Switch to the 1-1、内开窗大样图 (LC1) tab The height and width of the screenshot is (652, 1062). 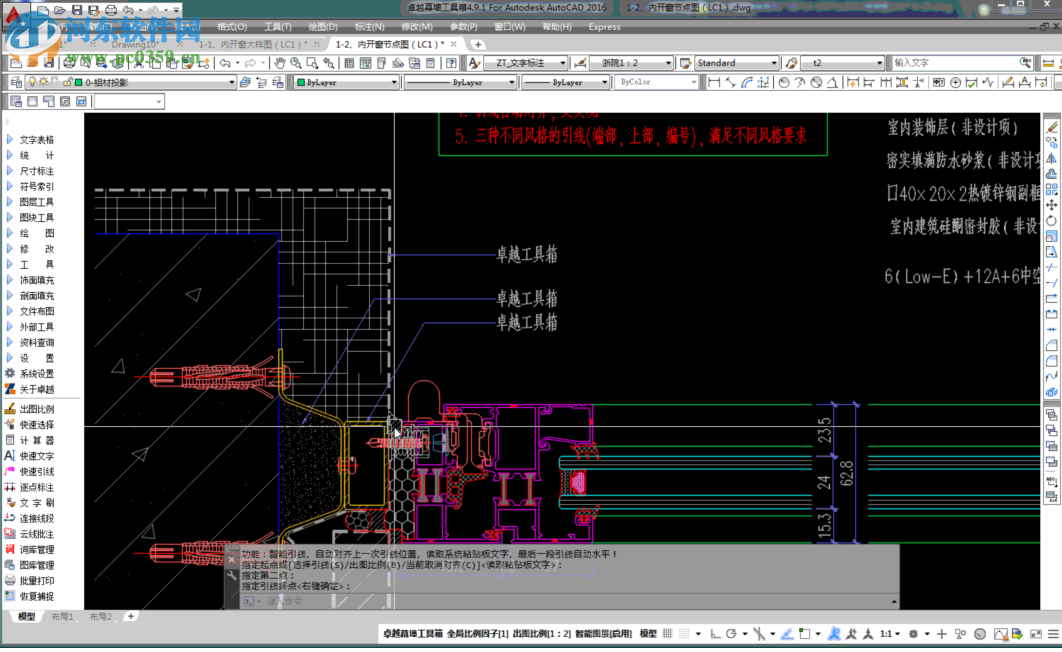point(251,45)
